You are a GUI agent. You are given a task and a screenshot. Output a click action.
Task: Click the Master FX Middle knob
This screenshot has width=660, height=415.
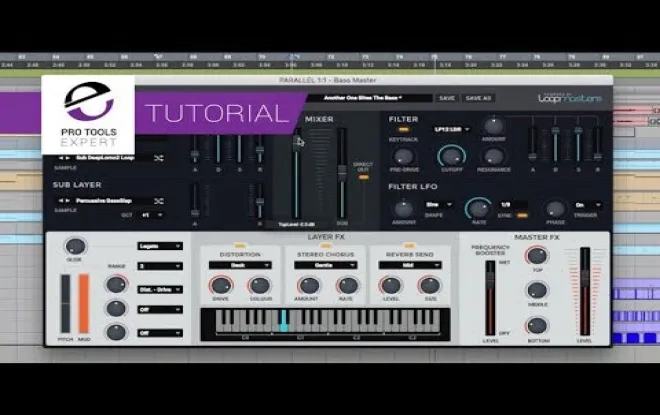point(537,290)
